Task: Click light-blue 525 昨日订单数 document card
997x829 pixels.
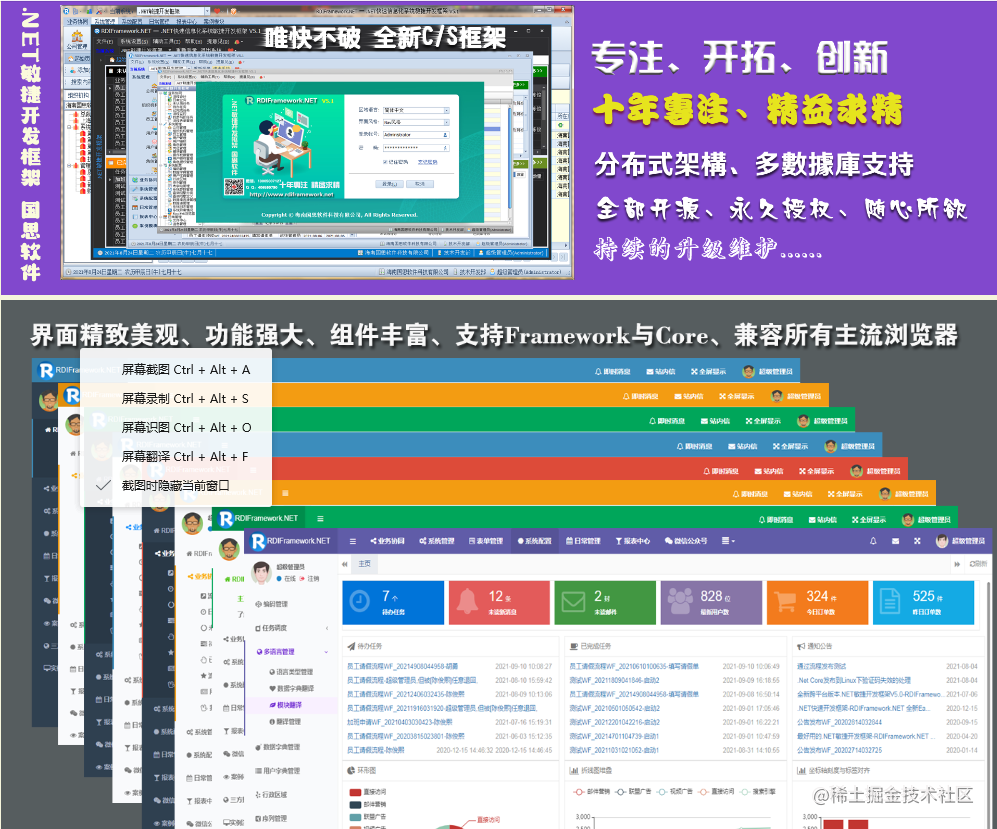Action: (x=924, y=602)
